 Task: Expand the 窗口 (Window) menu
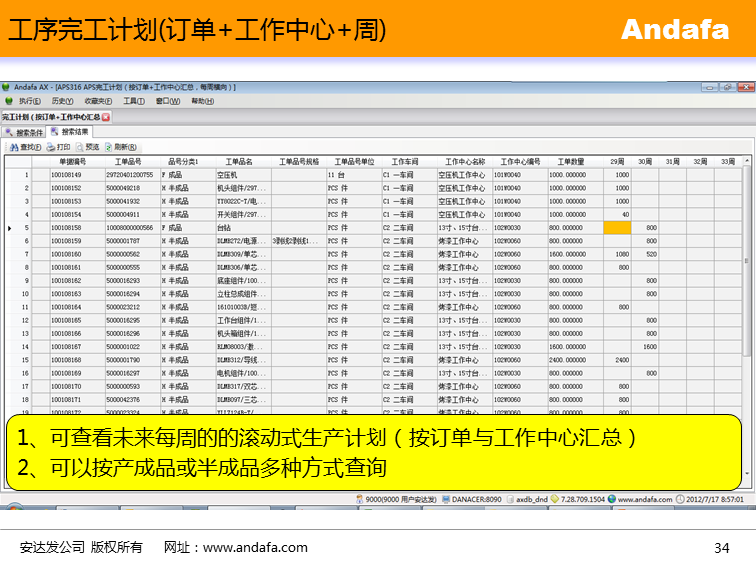167,101
